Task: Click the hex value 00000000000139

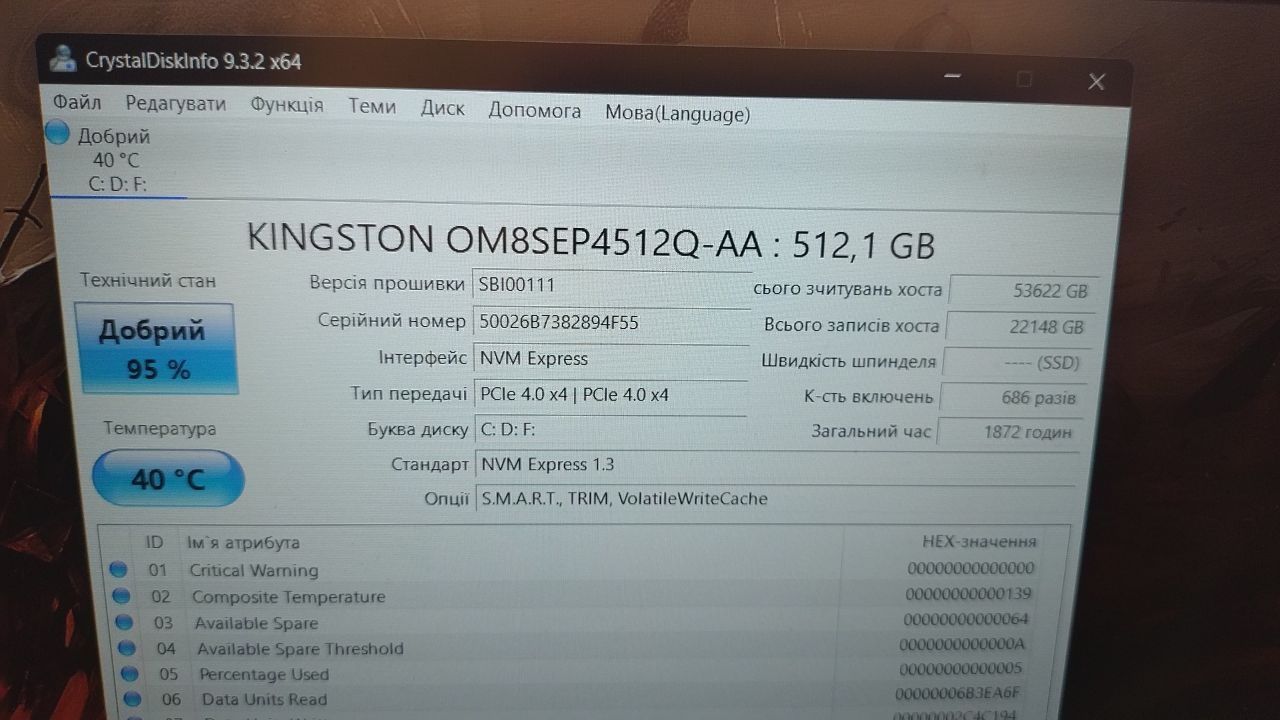Action: tap(968, 593)
